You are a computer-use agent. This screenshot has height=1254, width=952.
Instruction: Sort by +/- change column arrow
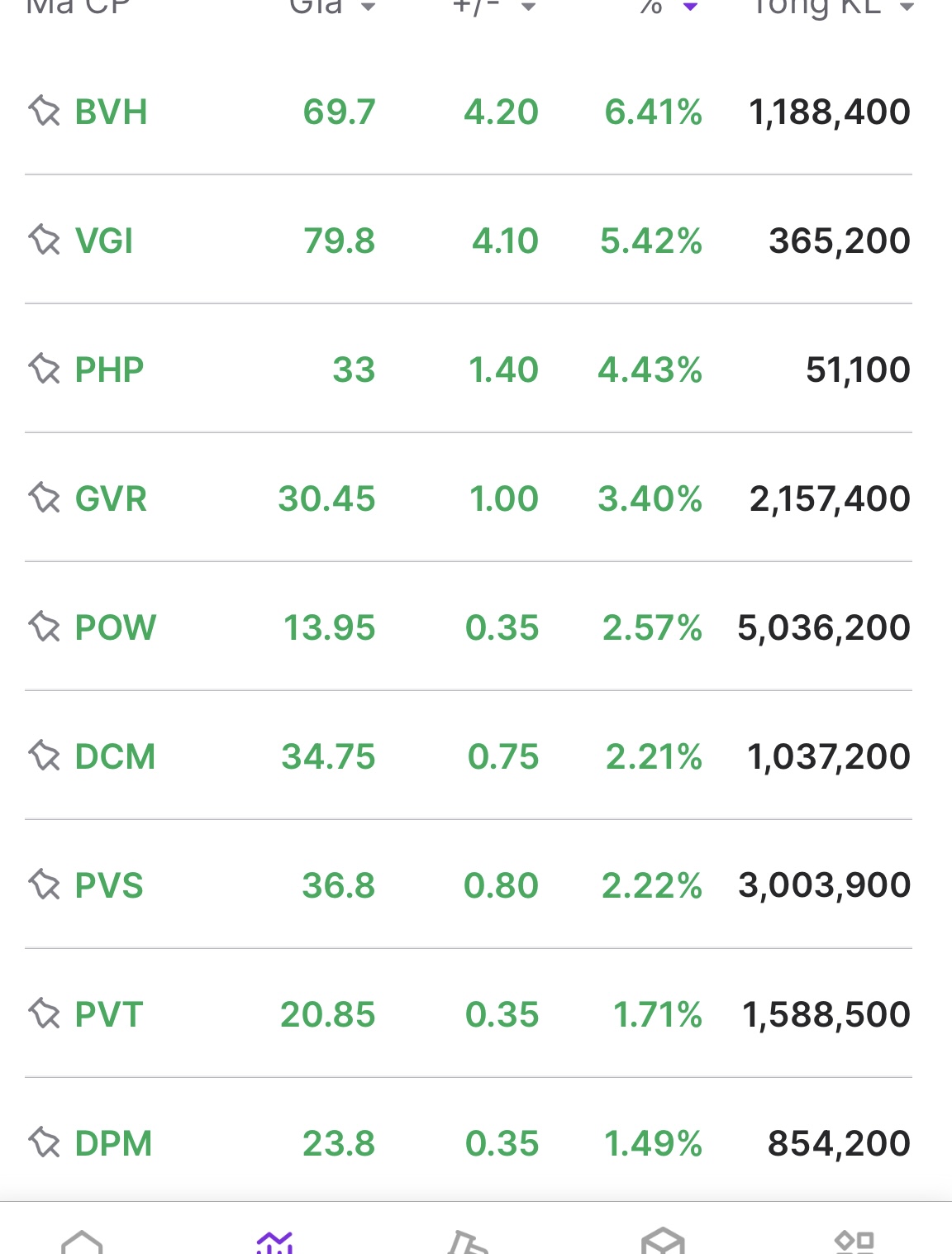coord(529,7)
